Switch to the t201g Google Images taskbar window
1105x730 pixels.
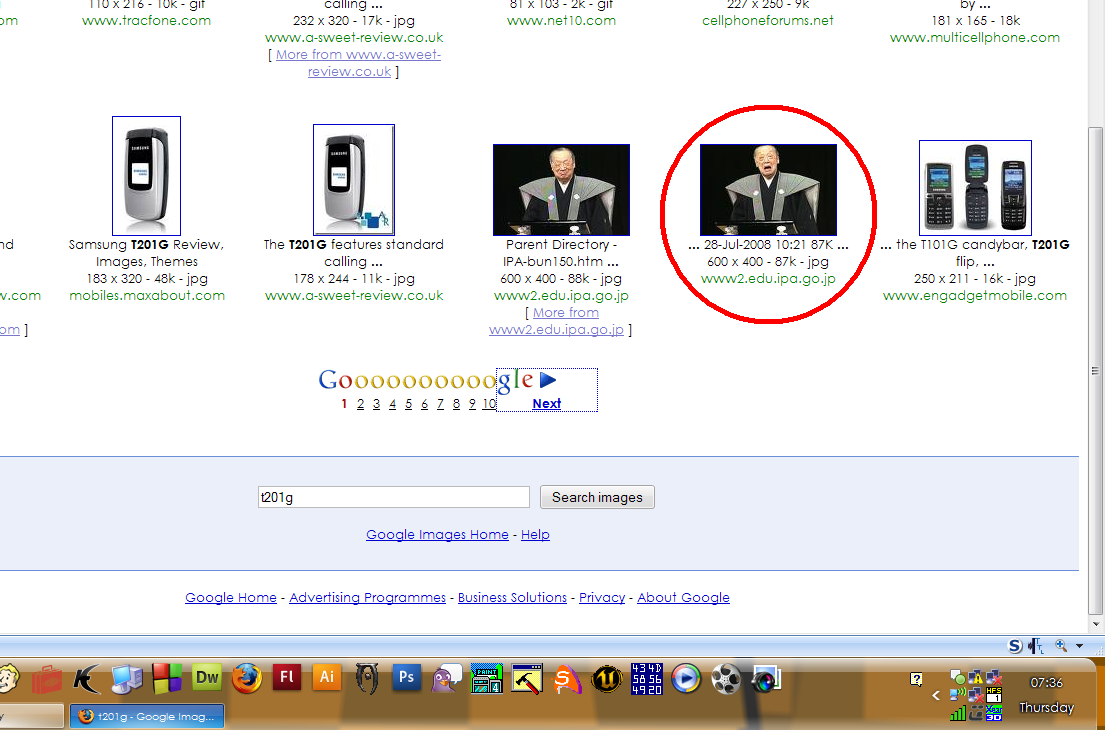coord(147,716)
